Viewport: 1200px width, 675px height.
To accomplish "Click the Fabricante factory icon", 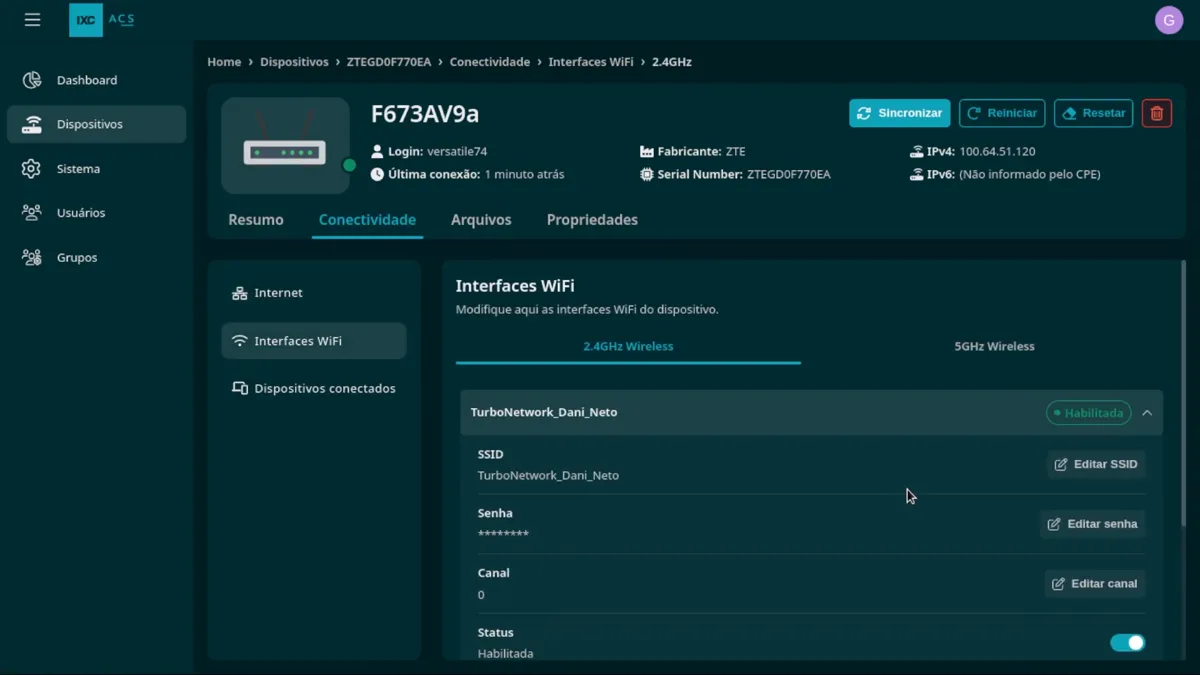I will [647, 152].
